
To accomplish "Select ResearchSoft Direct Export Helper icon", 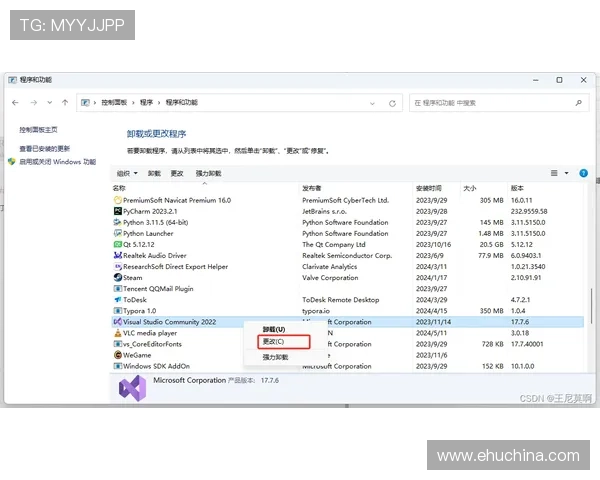I will click(x=118, y=266).
